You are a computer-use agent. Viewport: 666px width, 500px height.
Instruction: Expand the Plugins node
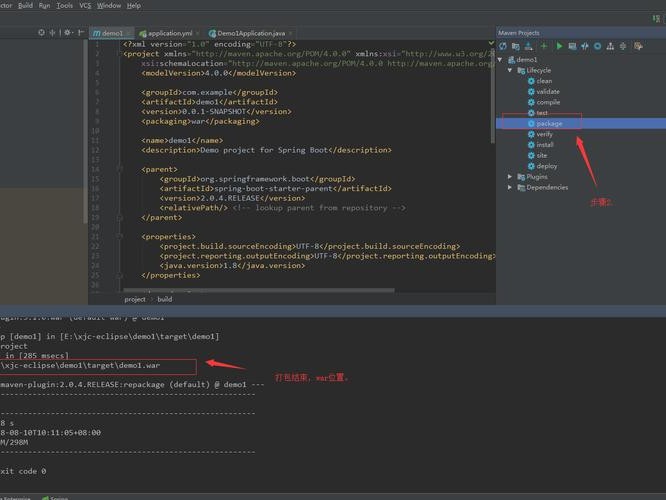[510, 176]
